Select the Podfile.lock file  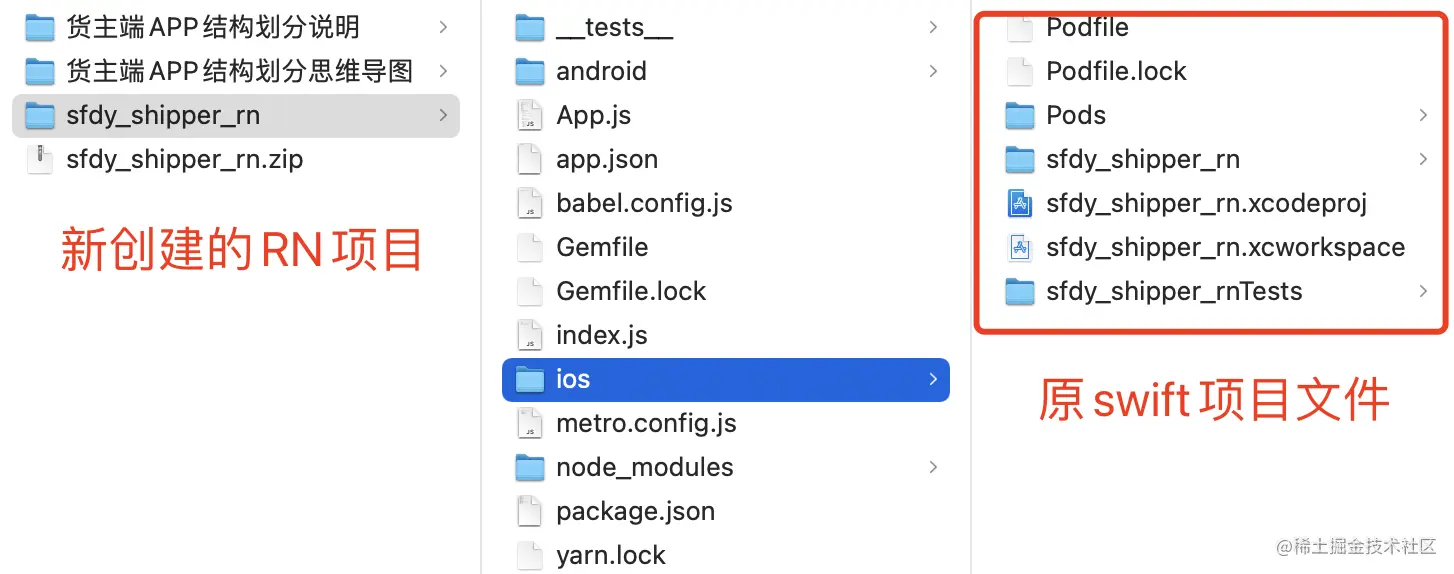pos(1116,72)
